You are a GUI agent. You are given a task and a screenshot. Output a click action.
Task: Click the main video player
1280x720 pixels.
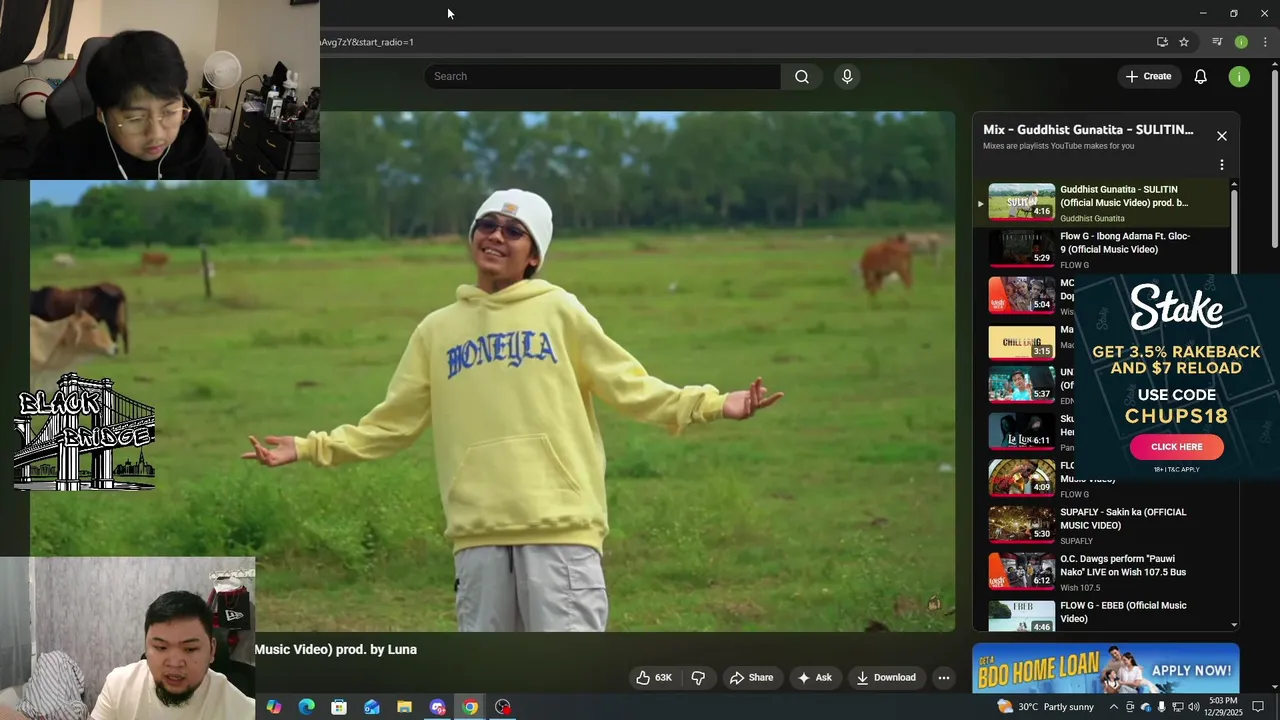tap(492, 371)
